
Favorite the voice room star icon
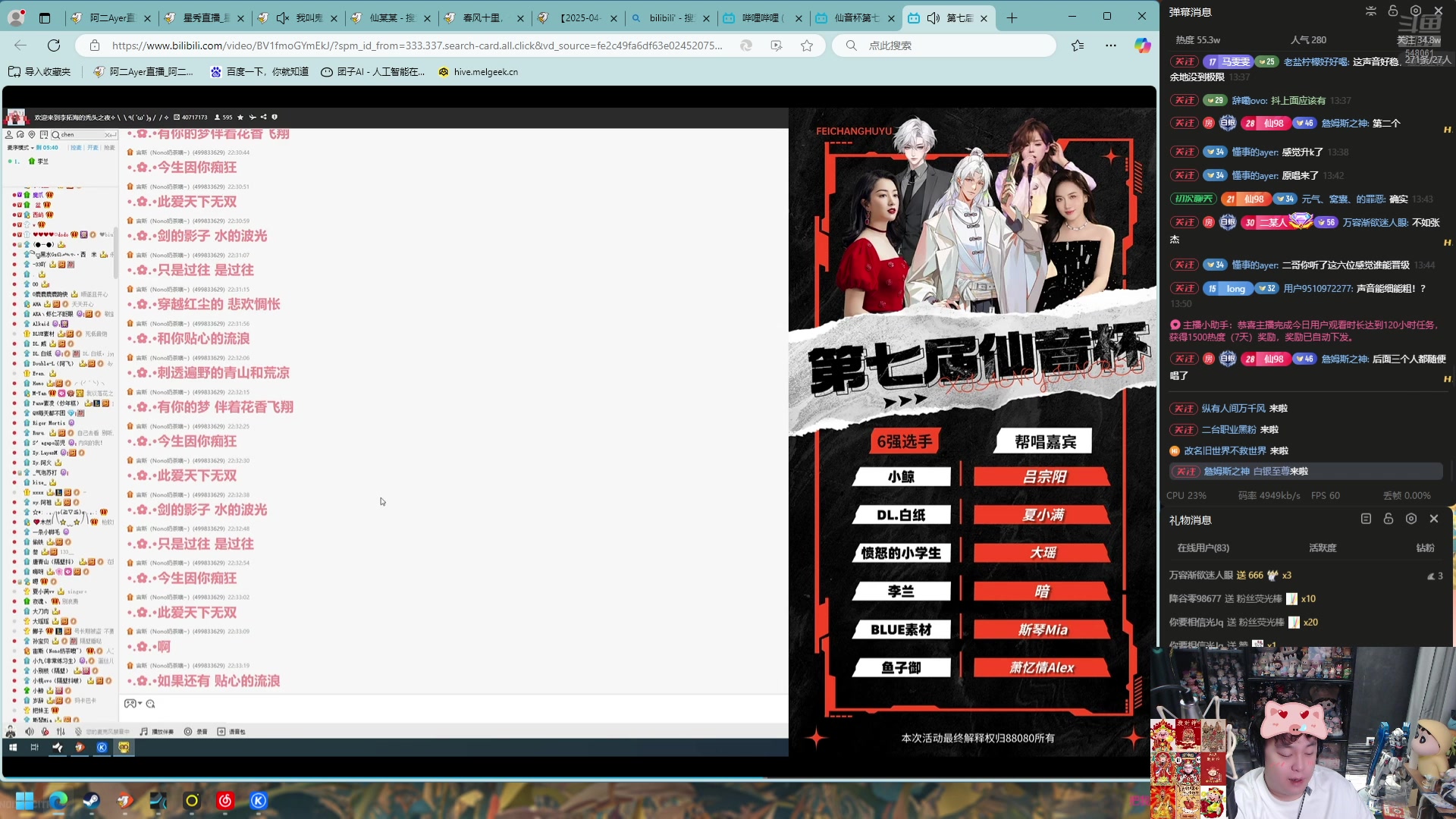240,117
